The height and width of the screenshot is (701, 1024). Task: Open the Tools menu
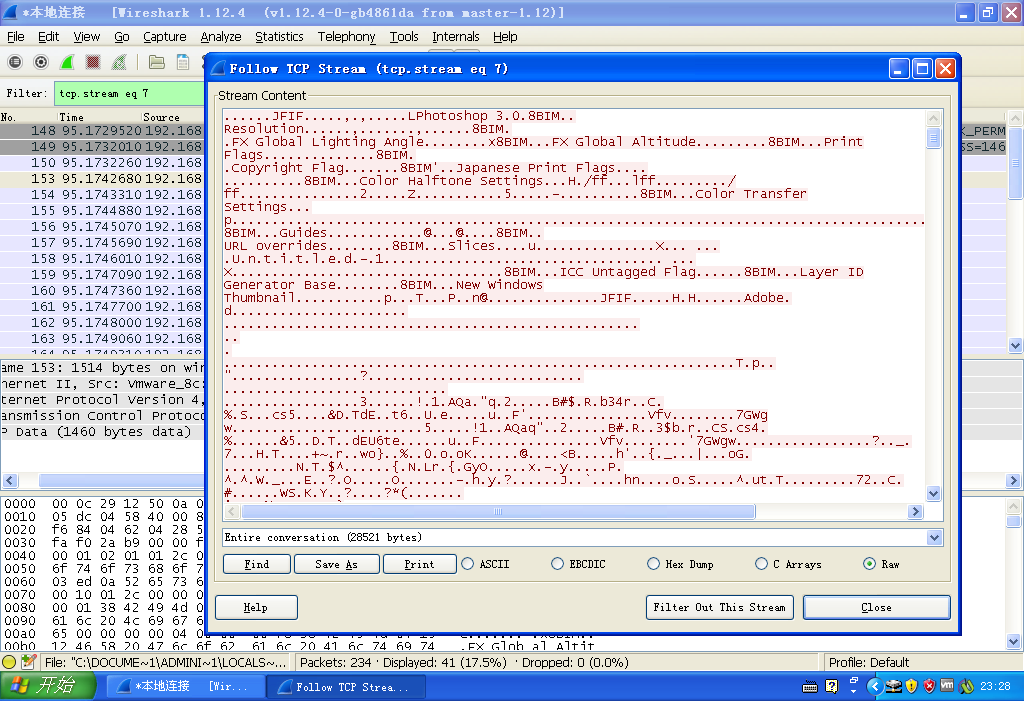point(404,37)
